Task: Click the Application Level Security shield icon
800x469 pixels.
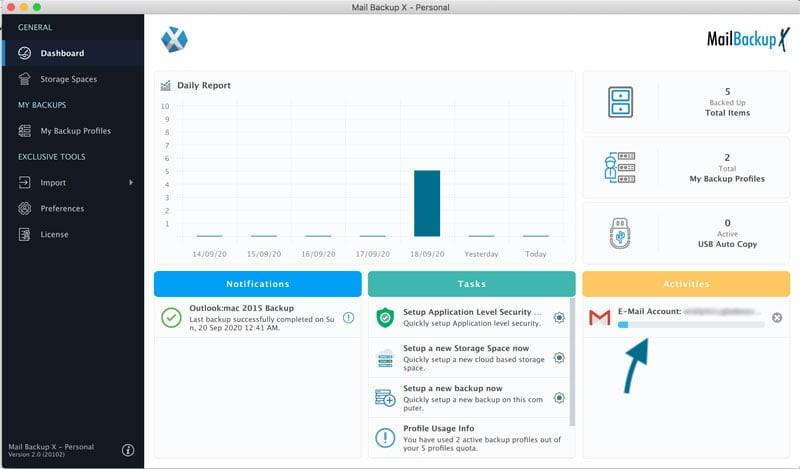Action: pos(385,317)
